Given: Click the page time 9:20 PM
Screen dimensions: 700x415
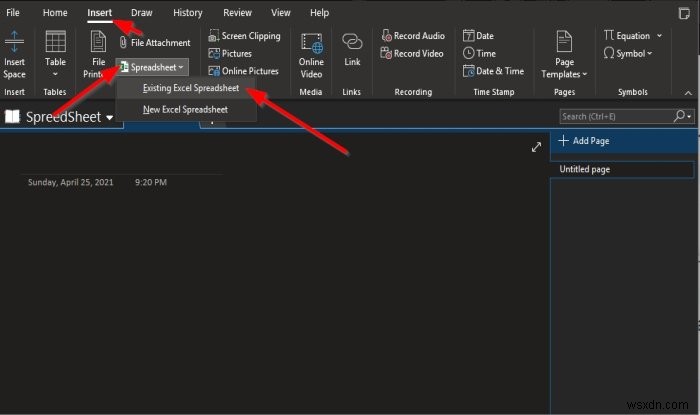Looking at the screenshot, I should (x=151, y=182).
